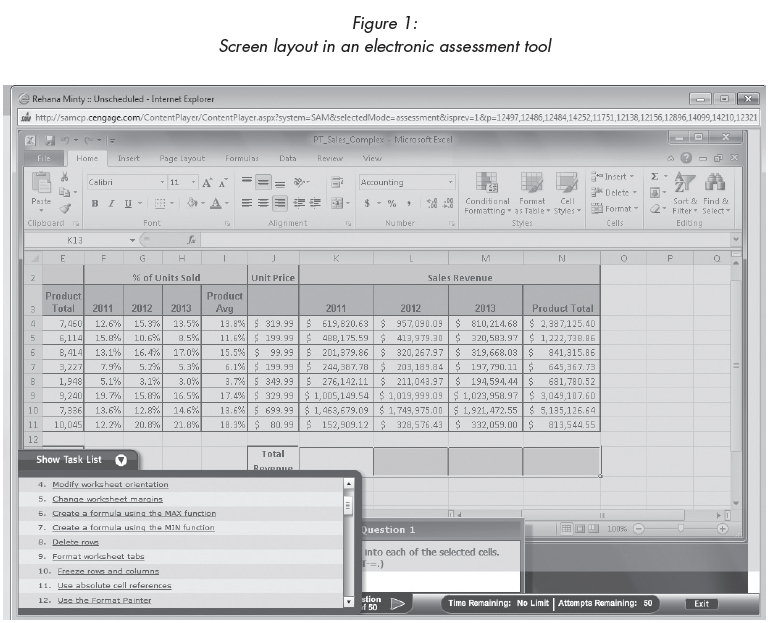Click the Sort & Filter icon
775x623 pixels.
(685, 191)
